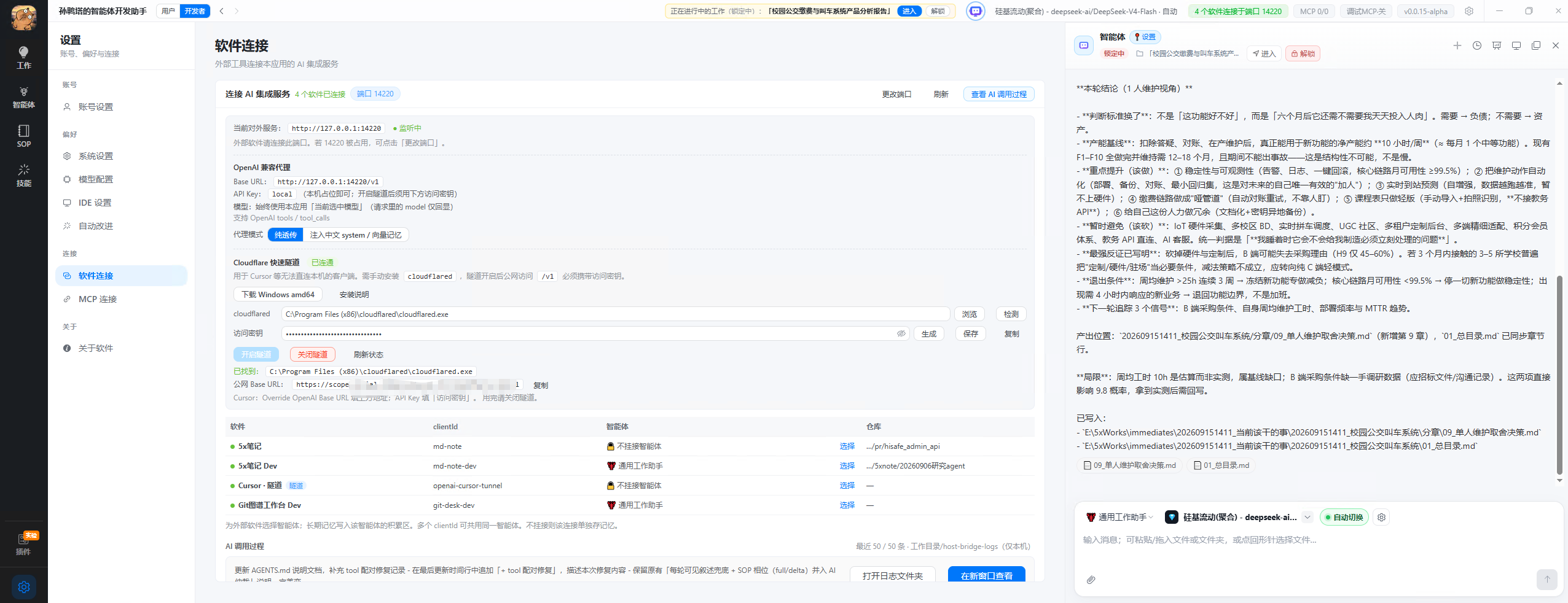This screenshot has height=603, width=1568.
Task: Click 刷新 in the connection header
Action: 941,94
